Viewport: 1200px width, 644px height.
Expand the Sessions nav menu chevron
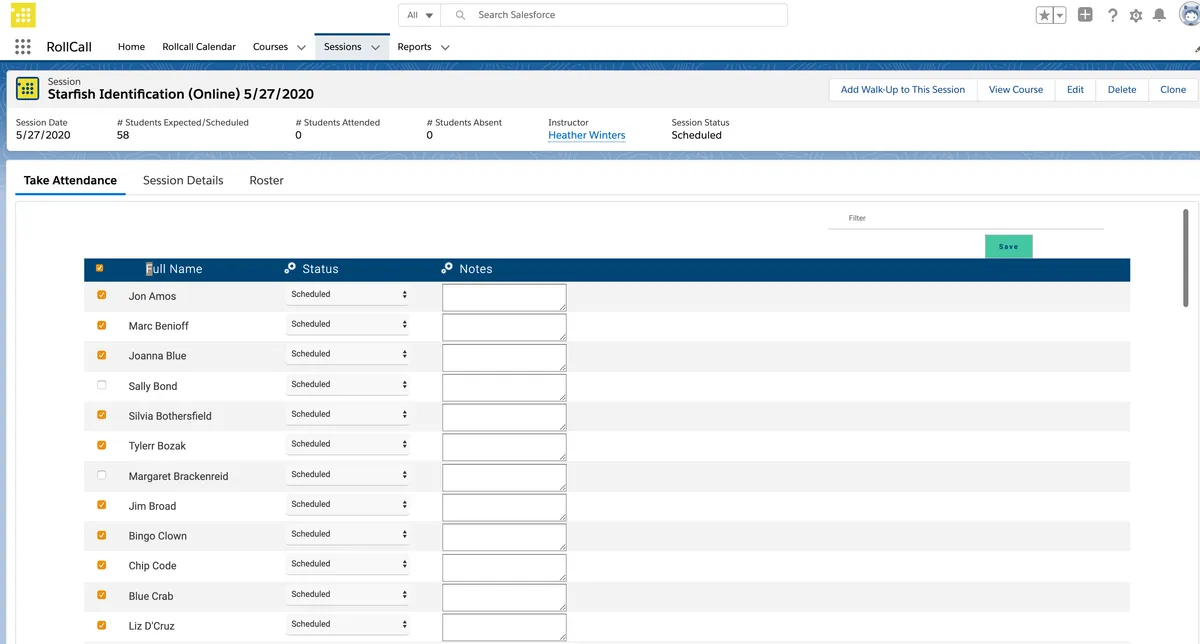376,47
